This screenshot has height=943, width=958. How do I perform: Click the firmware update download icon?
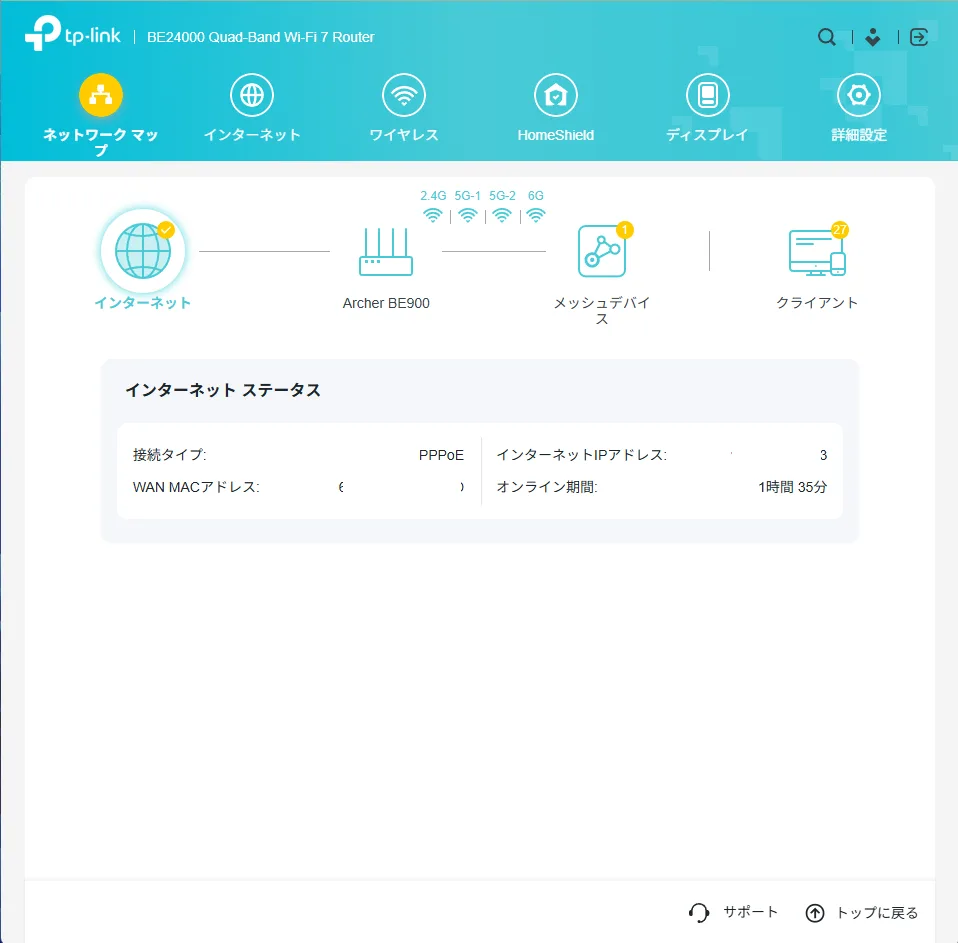point(873,37)
